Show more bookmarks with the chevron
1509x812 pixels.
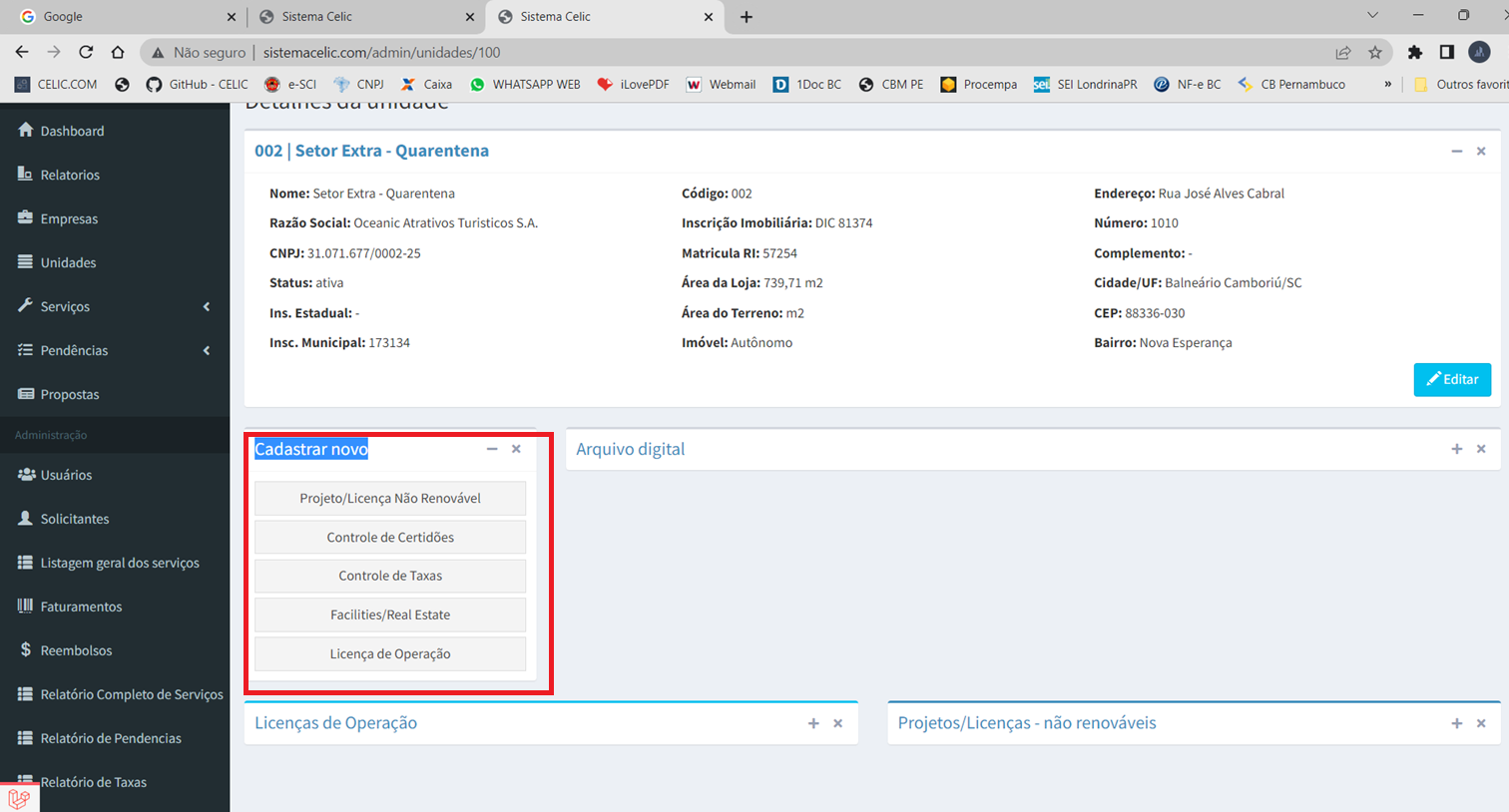point(1387,85)
